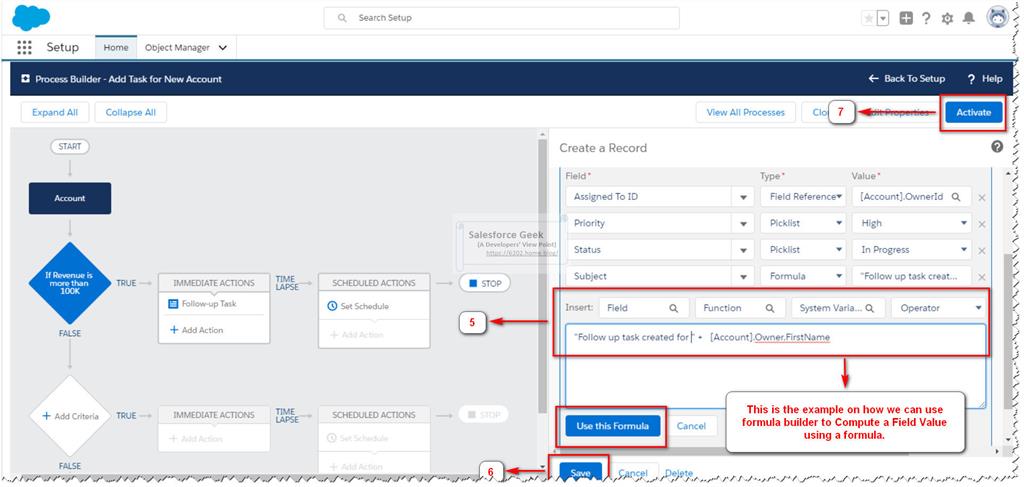Click Use this Formula button
Image resolution: width=1024 pixels, height=487 pixels.
pyautogui.click(x=613, y=426)
